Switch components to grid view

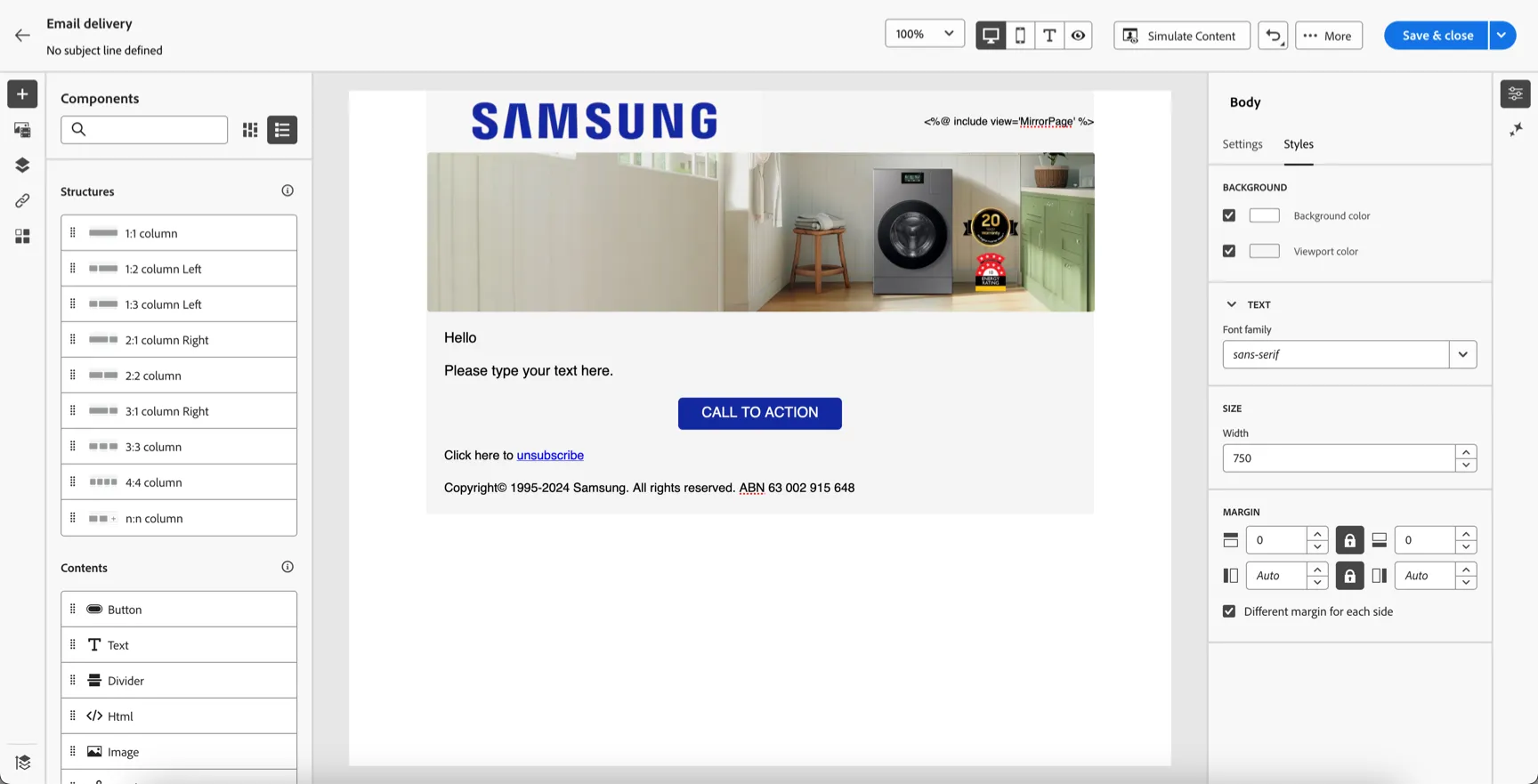(250, 130)
